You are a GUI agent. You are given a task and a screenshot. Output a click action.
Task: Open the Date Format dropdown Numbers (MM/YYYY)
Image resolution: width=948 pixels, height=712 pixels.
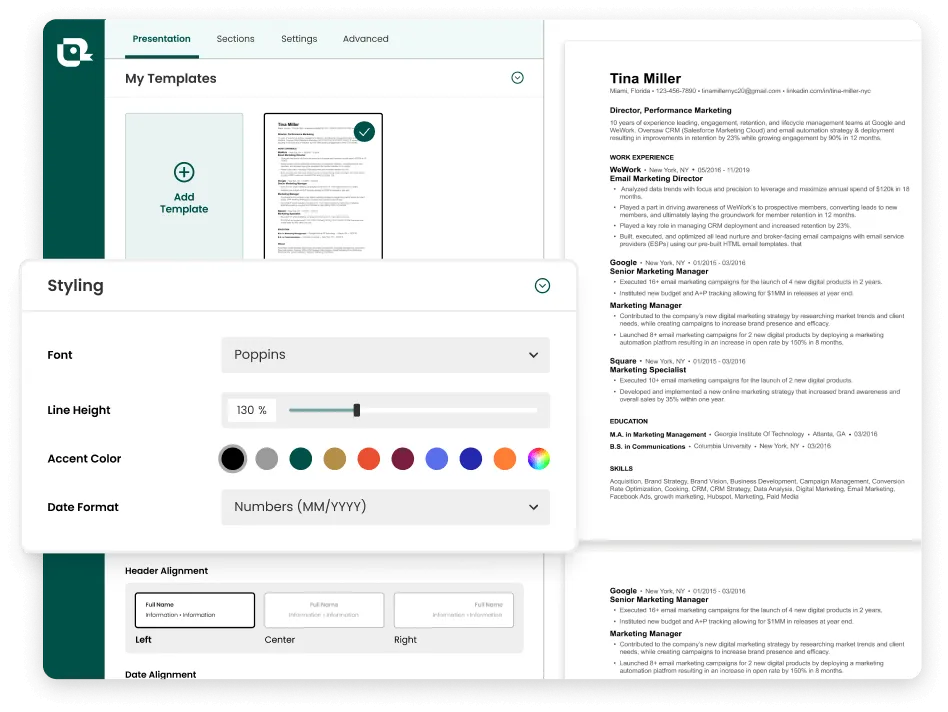(385, 507)
